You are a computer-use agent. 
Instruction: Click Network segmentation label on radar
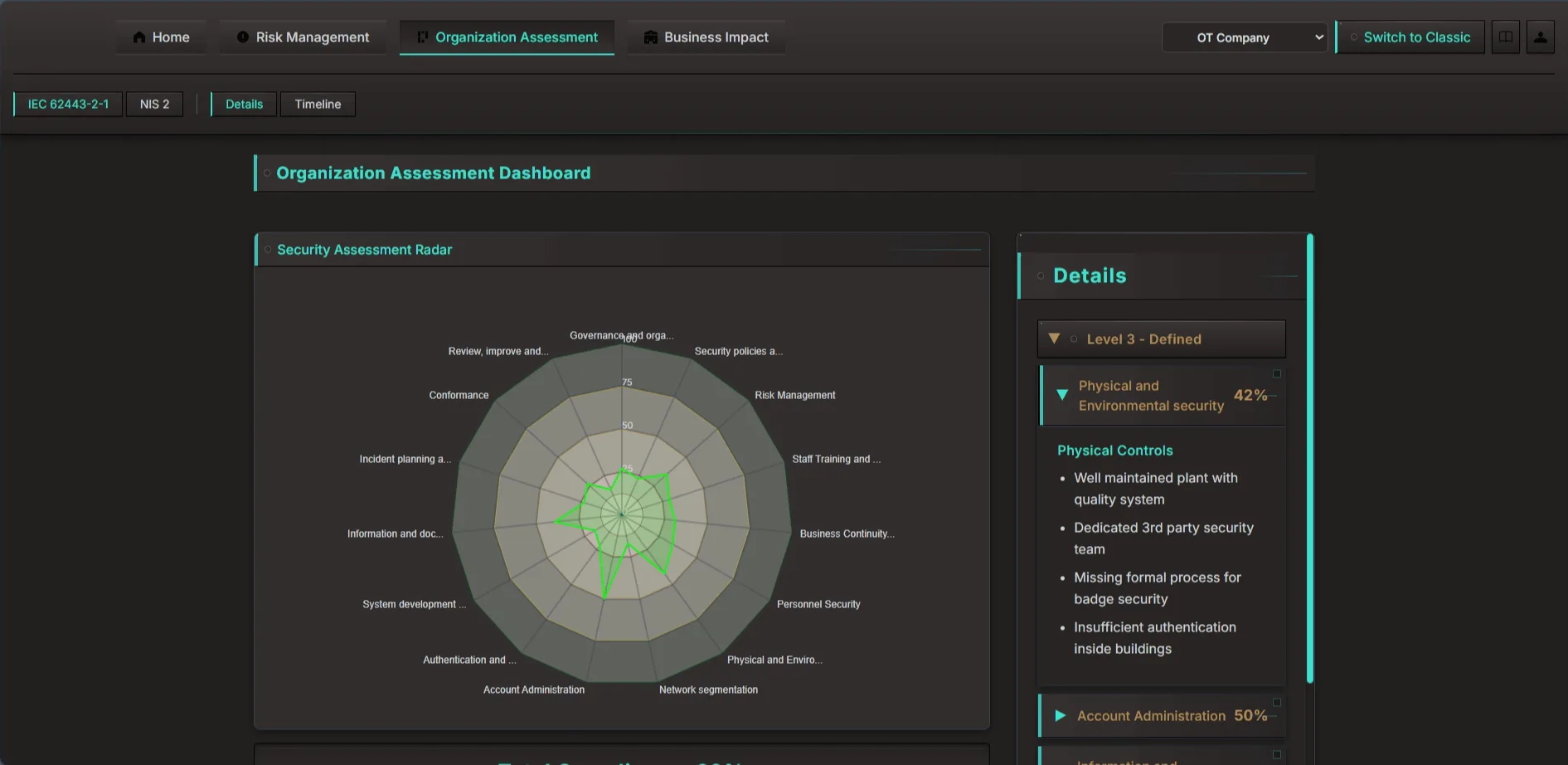[x=708, y=689]
